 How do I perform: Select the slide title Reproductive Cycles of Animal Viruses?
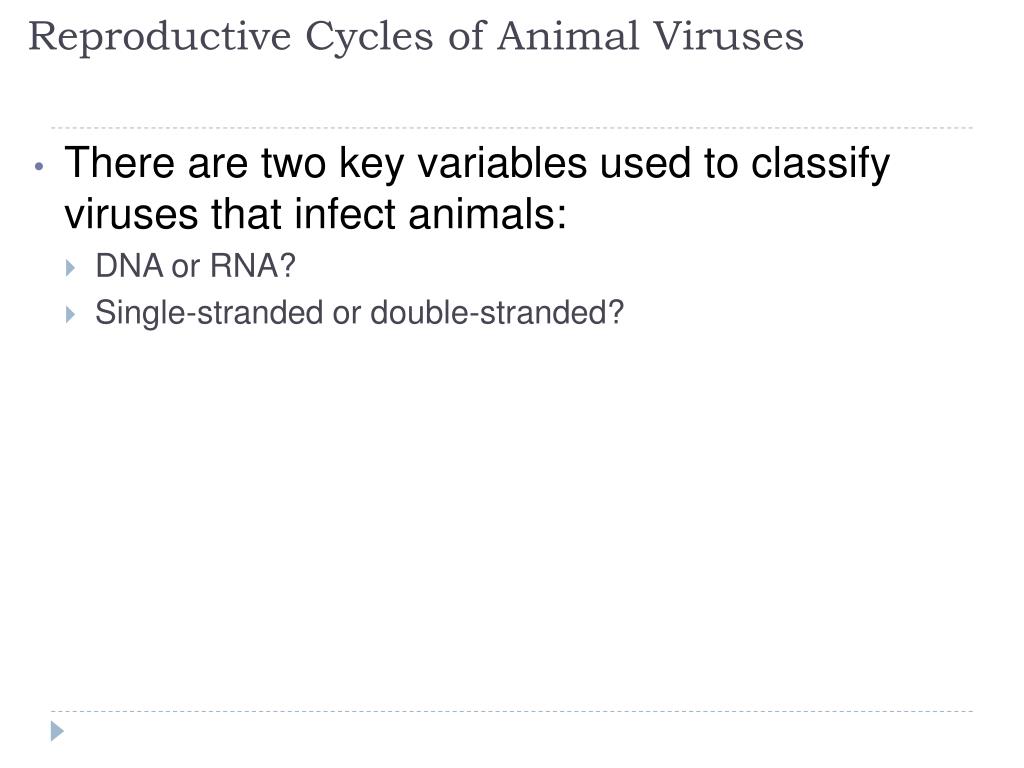click(x=416, y=37)
